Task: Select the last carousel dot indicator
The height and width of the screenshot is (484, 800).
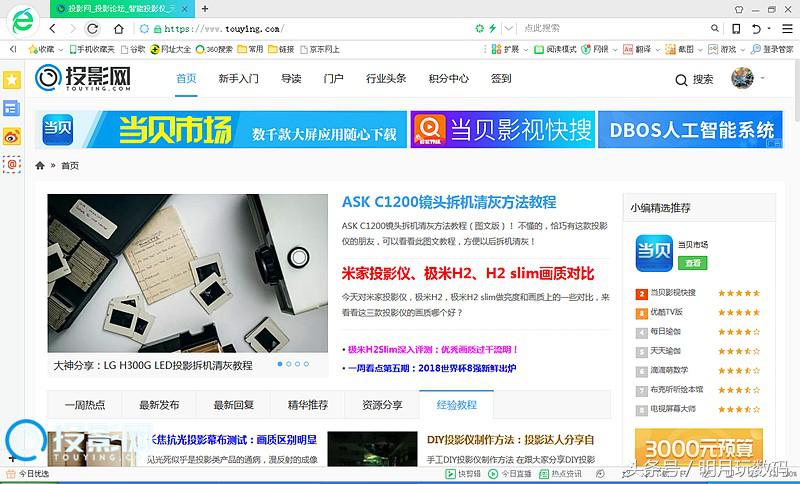Action: click(306, 364)
